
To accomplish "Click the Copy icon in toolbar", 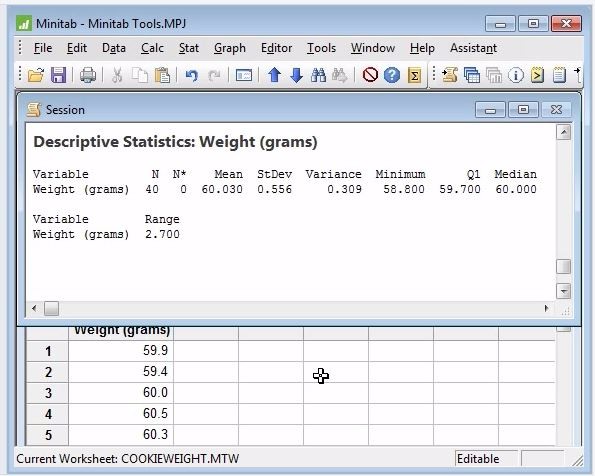I will point(139,75).
